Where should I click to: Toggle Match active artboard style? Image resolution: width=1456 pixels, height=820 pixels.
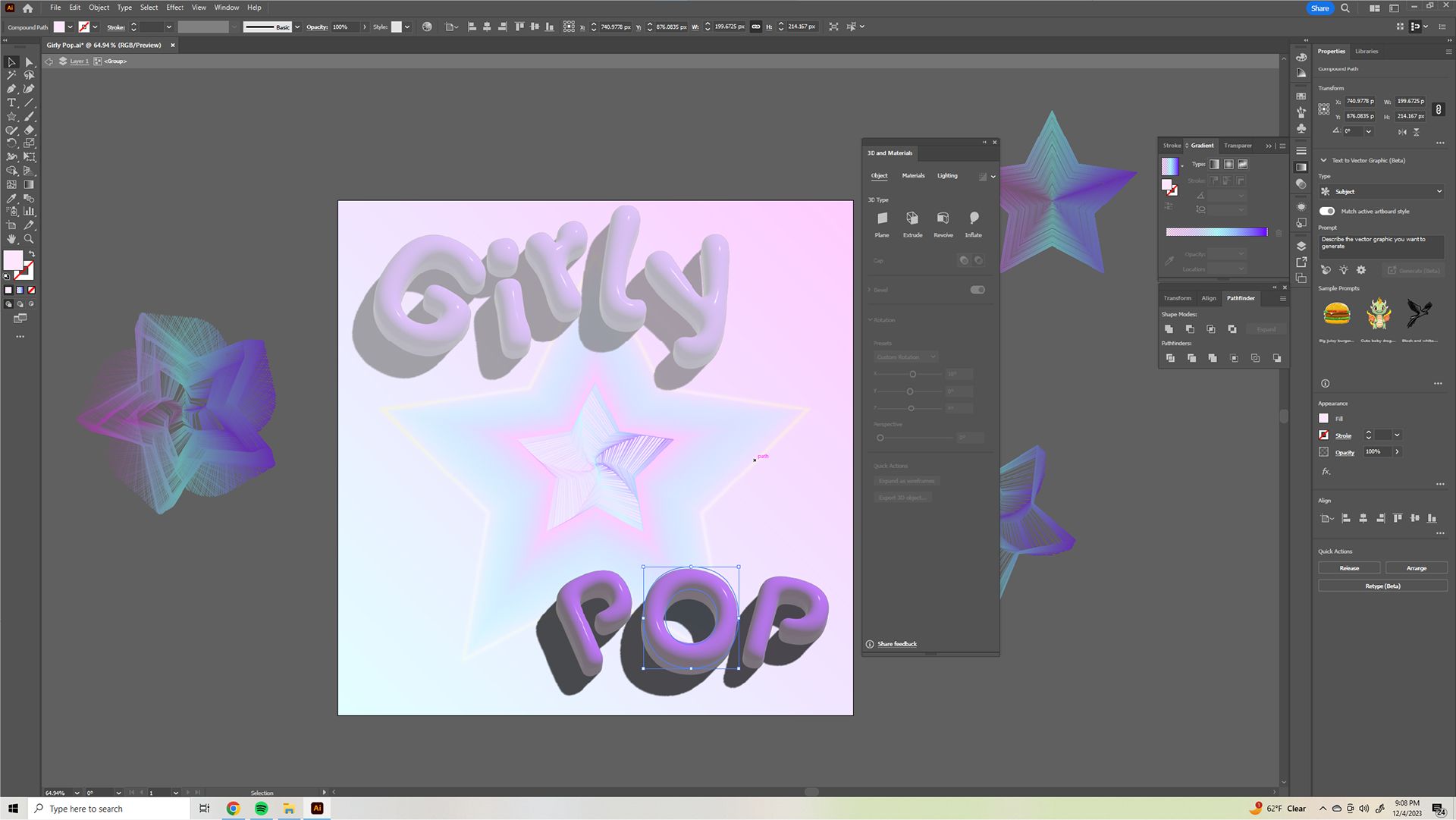[1327, 212]
